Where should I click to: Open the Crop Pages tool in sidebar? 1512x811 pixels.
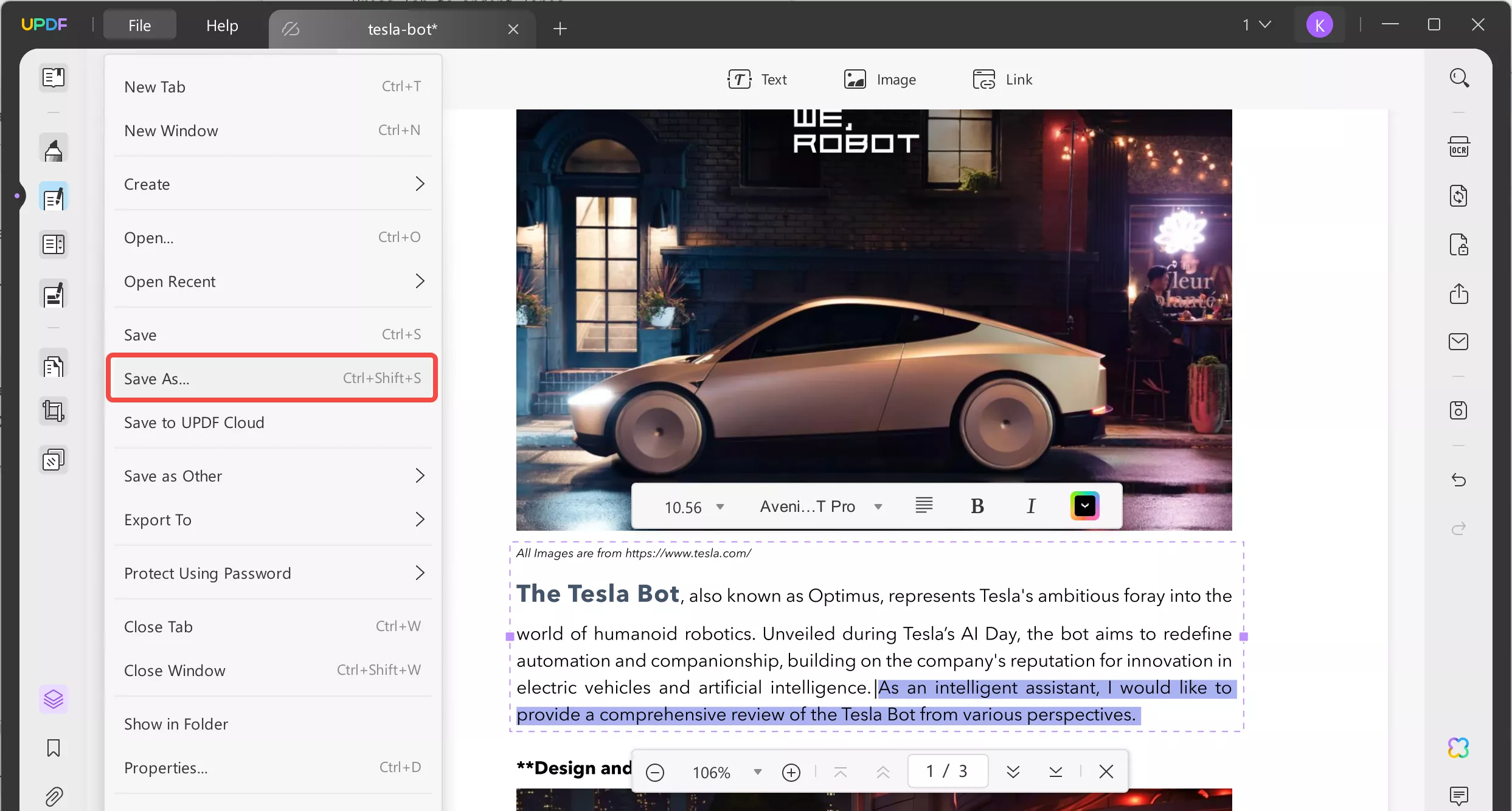(x=54, y=412)
